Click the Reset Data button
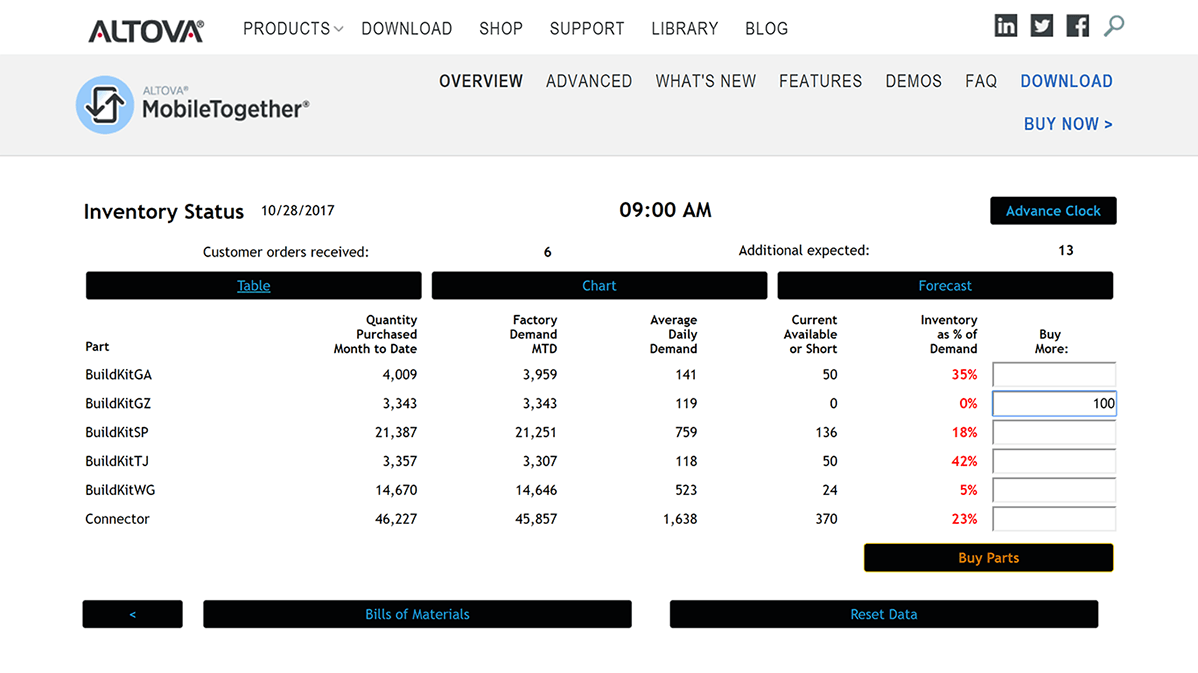 click(x=884, y=614)
